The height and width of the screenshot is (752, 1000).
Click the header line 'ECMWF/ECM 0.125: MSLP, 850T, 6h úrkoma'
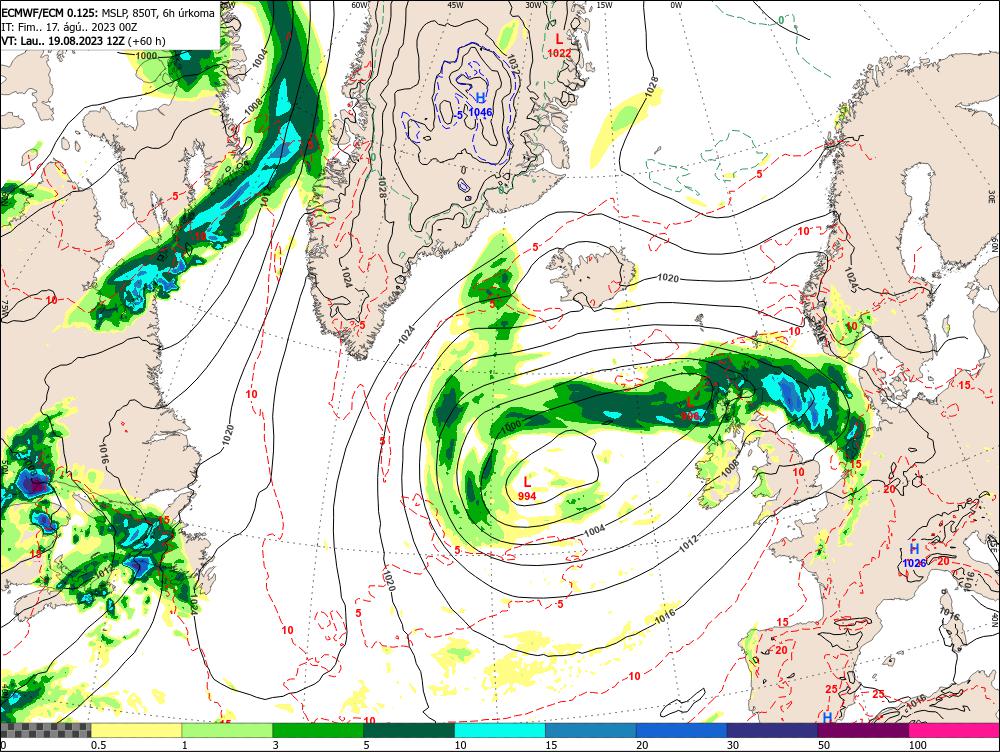pos(108,13)
